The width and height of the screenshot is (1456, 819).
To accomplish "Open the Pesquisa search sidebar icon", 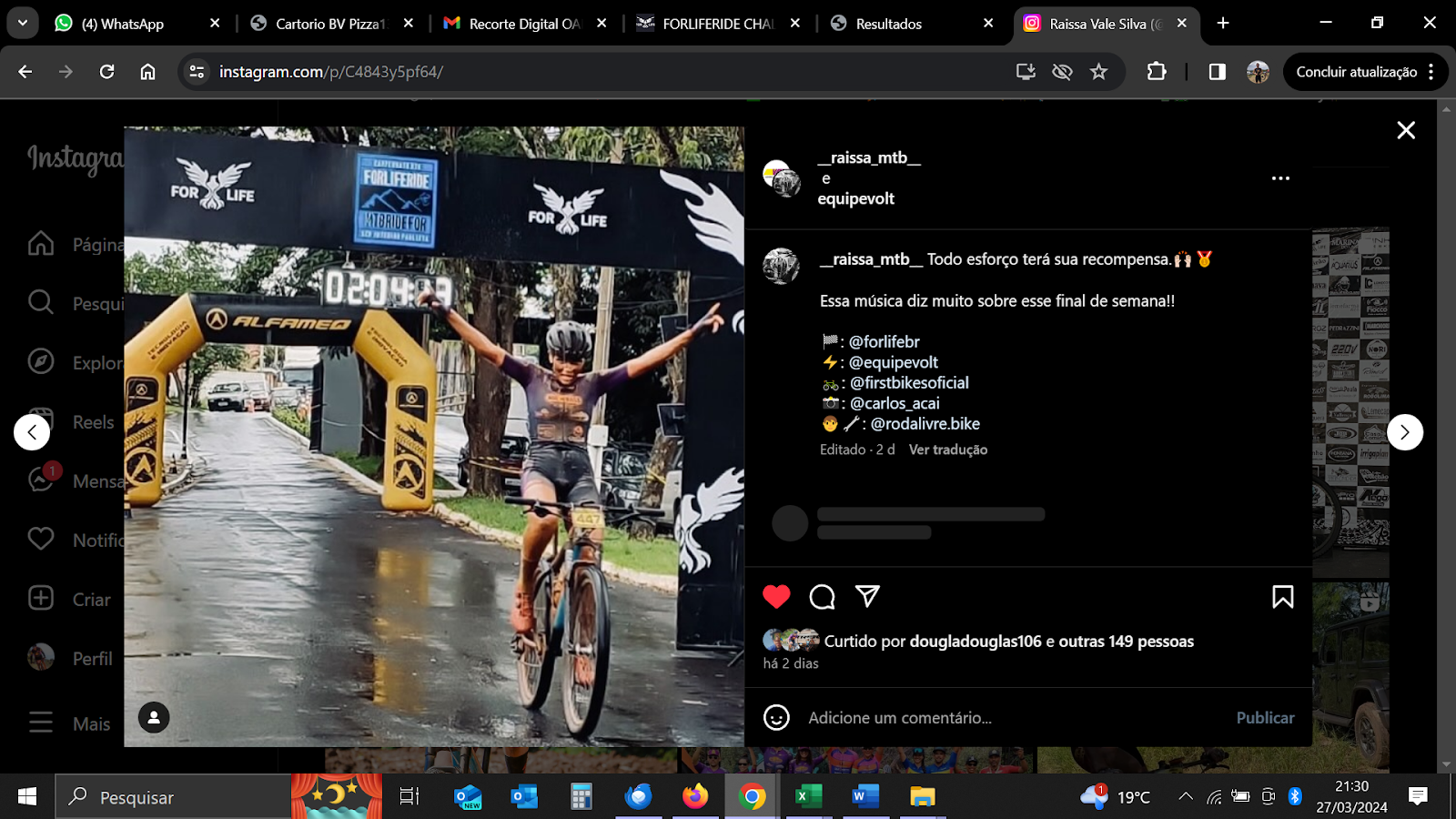I will click(x=41, y=302).
